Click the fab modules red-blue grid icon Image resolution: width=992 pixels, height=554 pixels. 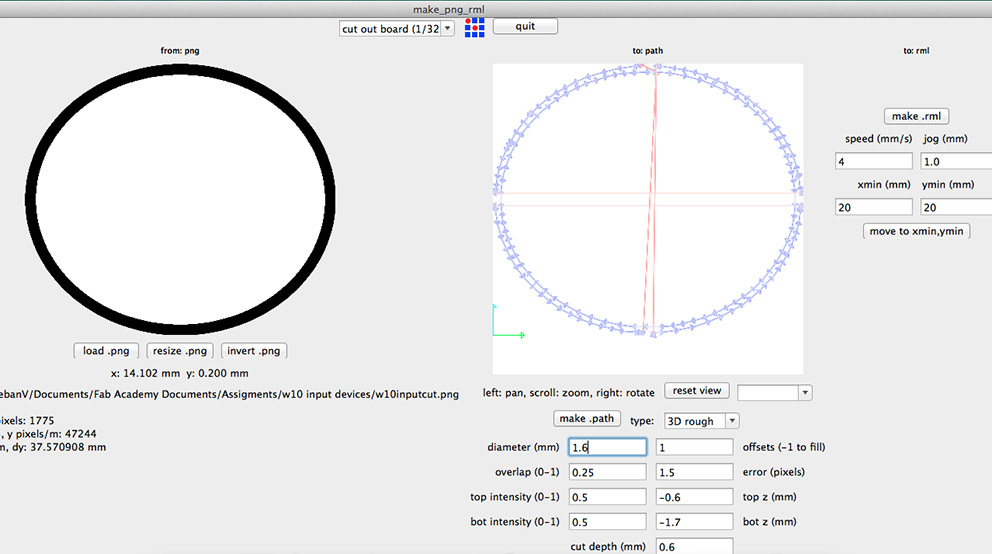pos(474,28)
